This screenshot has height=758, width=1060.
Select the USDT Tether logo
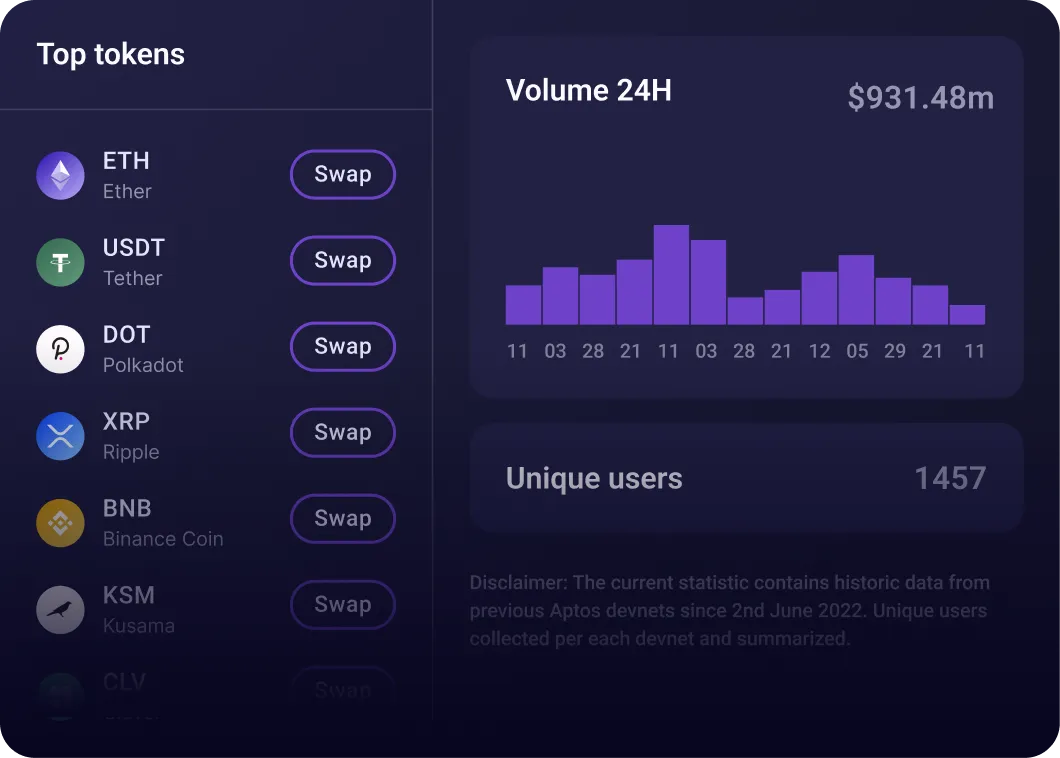(60, 261)
